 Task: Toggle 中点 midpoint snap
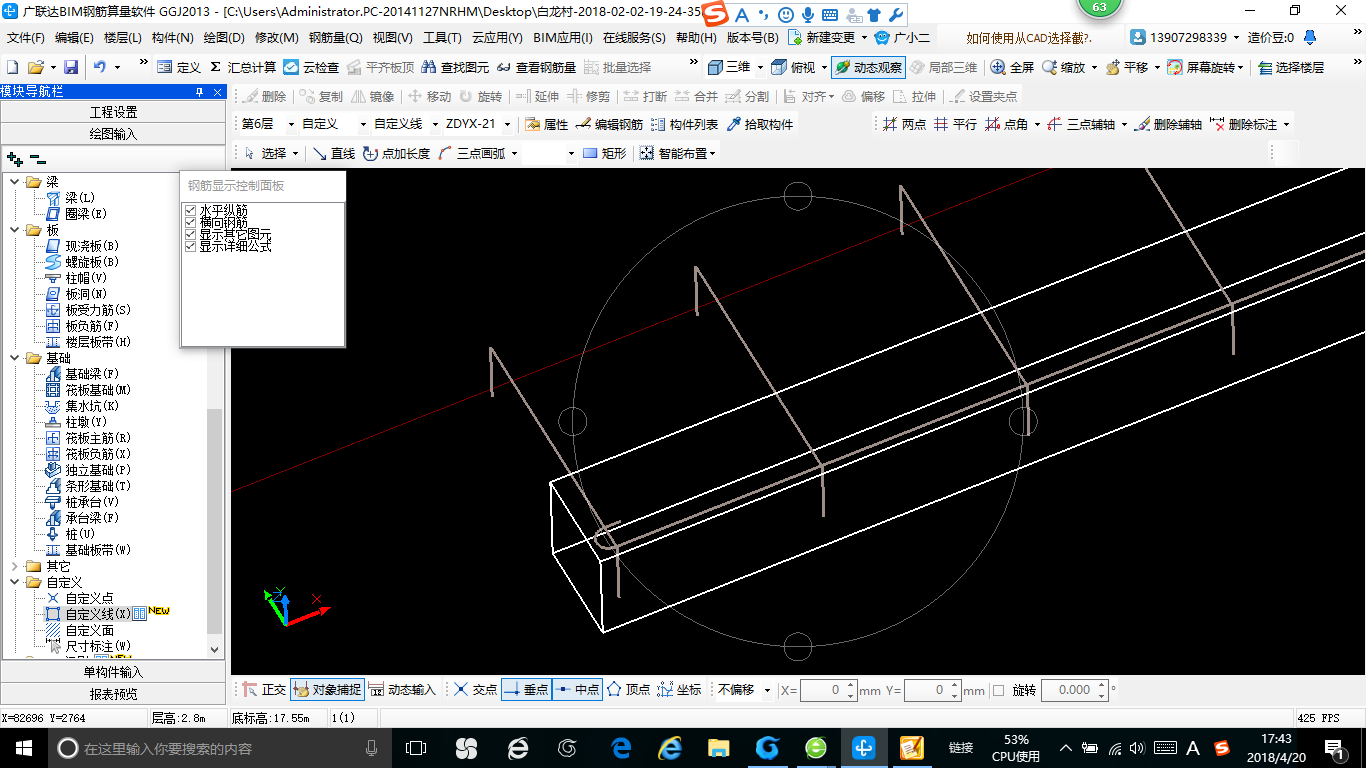click(577, 690)
